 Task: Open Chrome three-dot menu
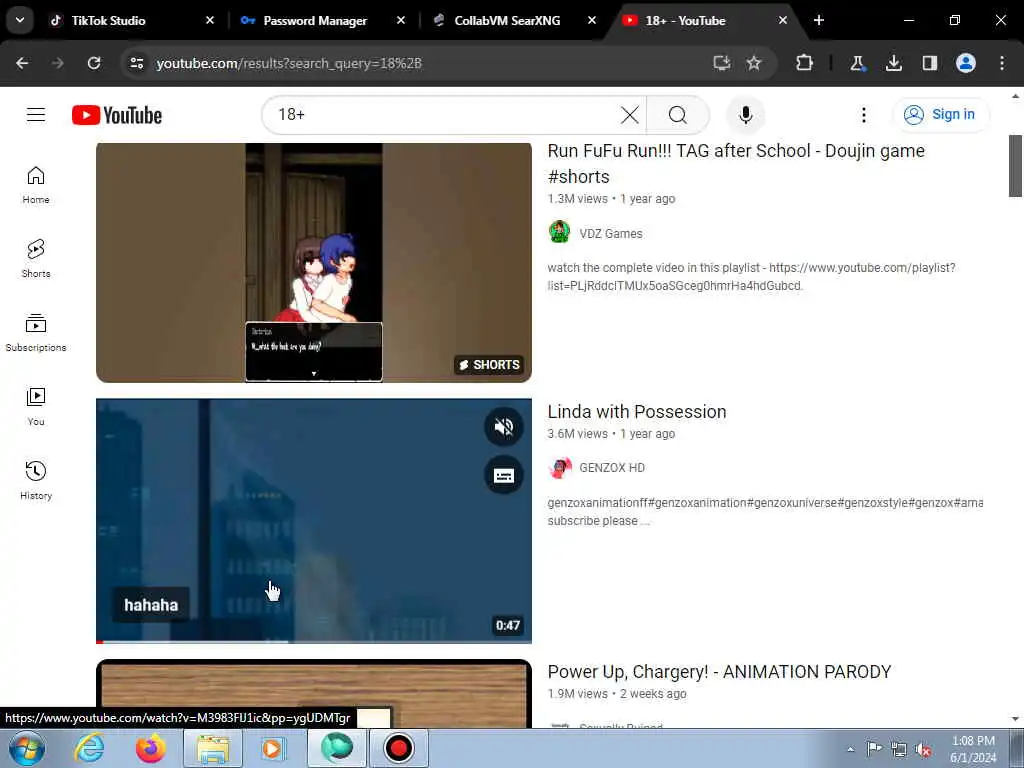1002,63
